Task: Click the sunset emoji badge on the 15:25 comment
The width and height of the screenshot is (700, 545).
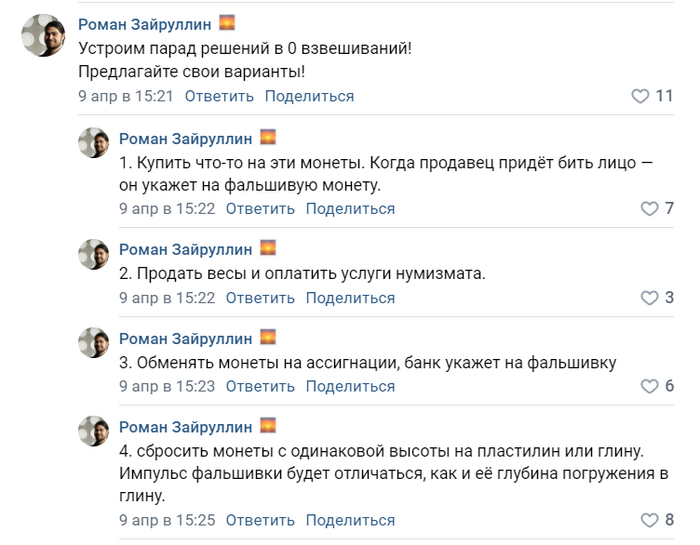Action: [268, 425]
